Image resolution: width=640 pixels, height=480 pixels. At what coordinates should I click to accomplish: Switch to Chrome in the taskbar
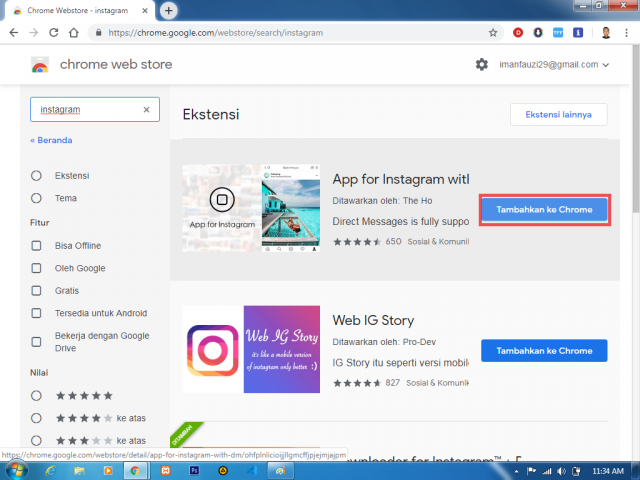pos(135,471)
